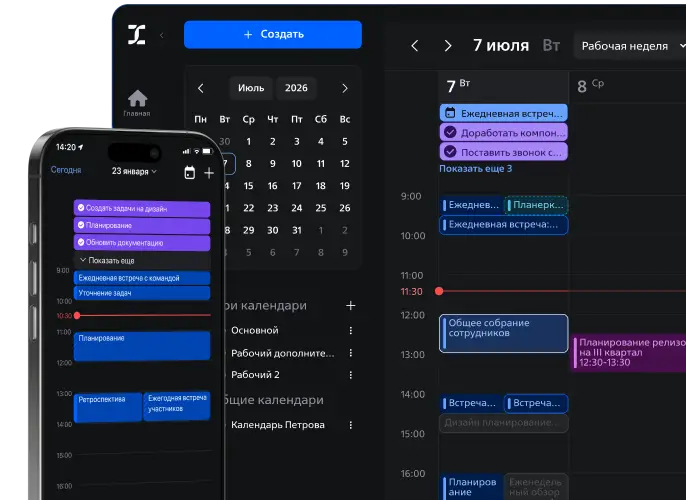Open 23 января date dropdown on phone

(134, 171)
